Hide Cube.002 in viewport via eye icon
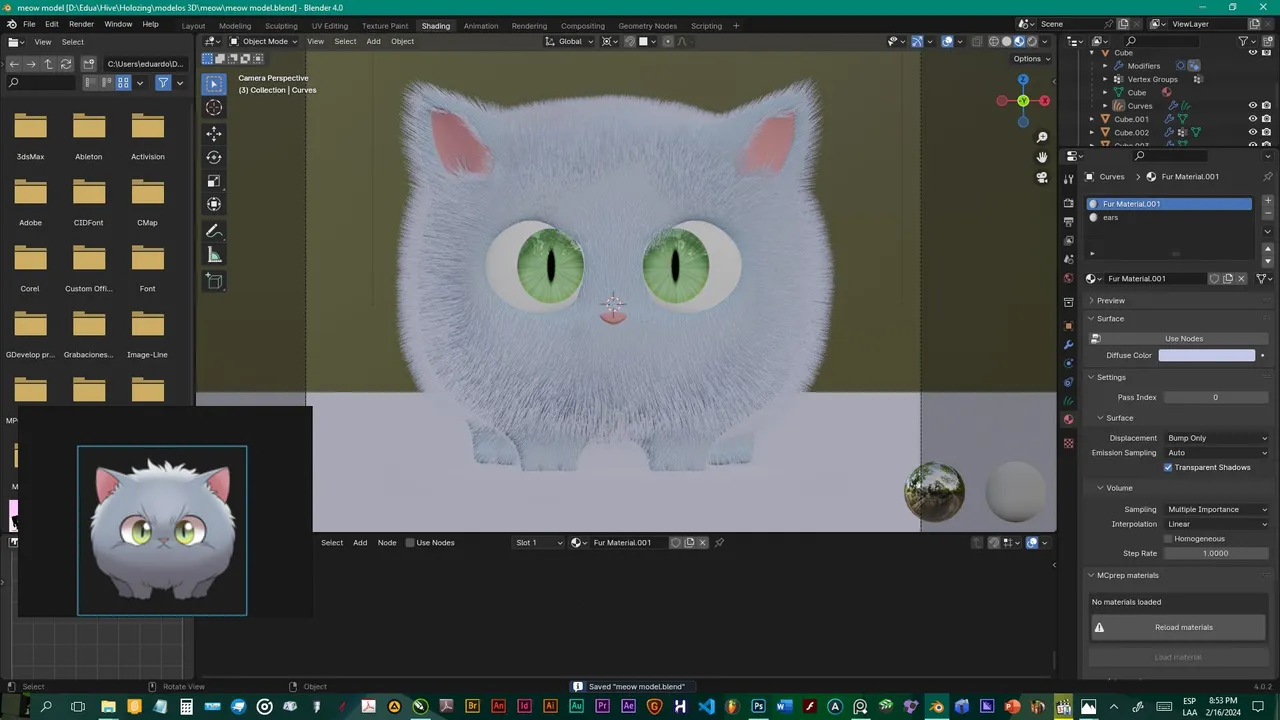 point(1252,132)
